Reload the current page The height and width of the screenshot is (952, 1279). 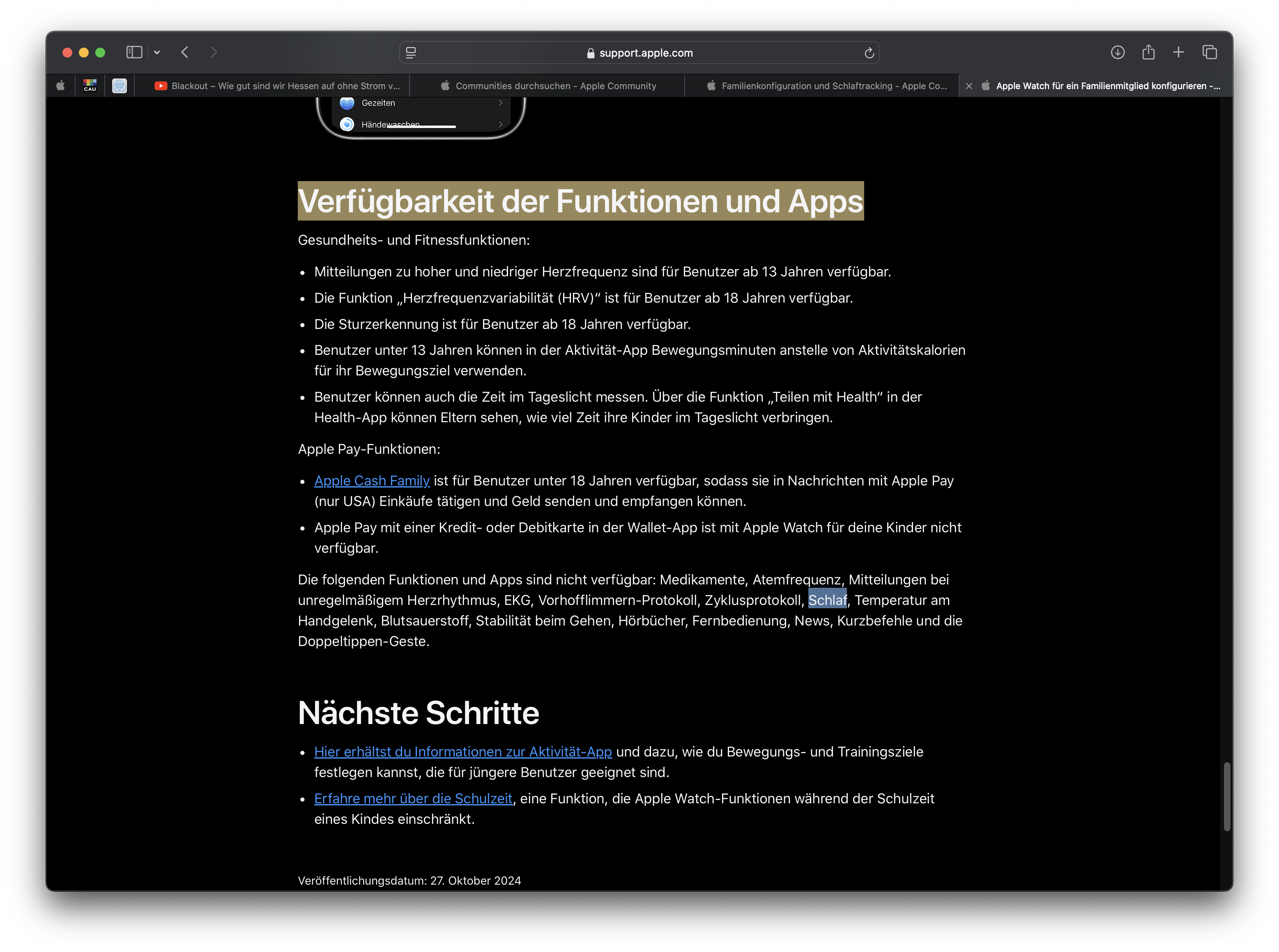869,53
